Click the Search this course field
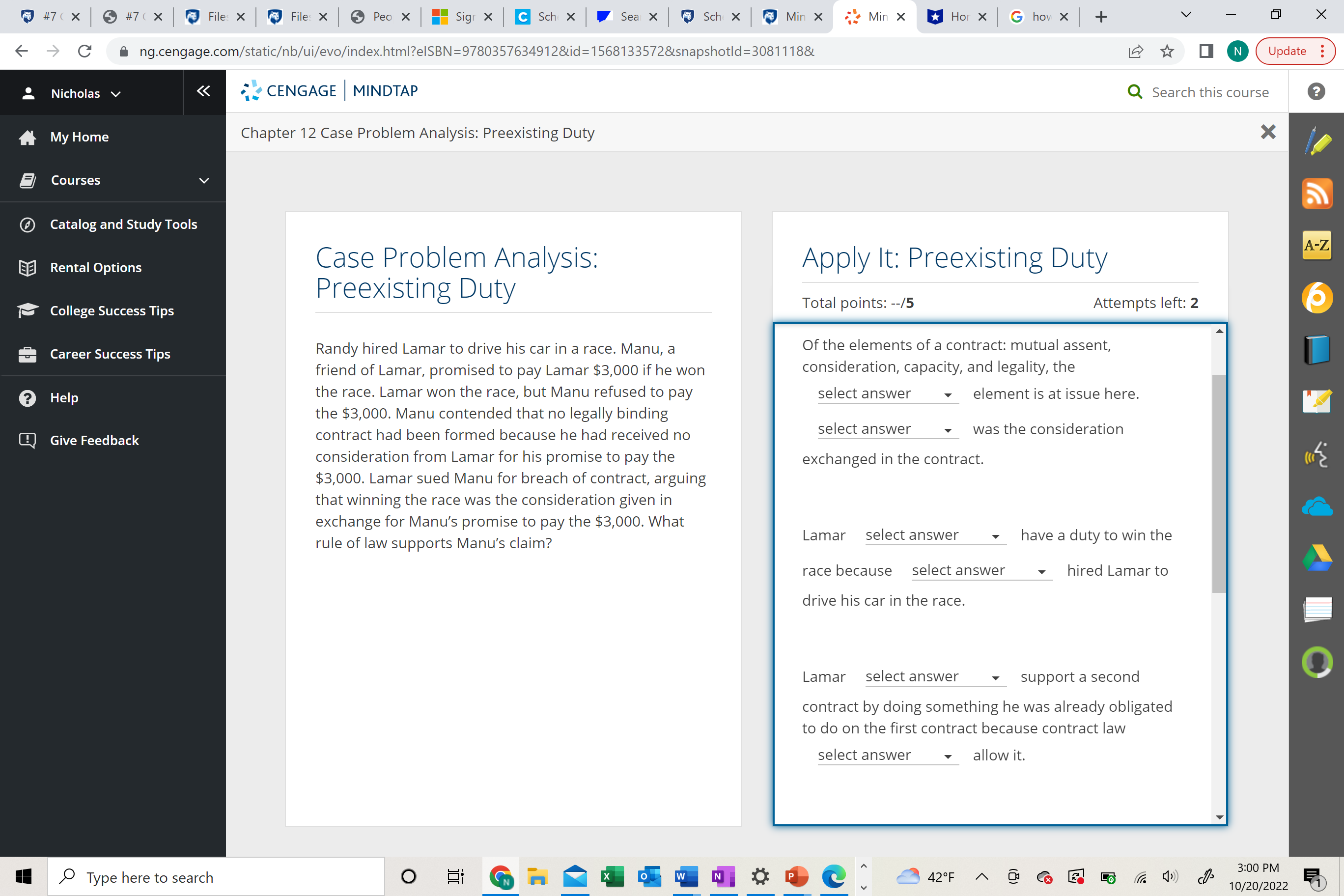Screen dimensions: 1344x896 pyautogui.click(x=1210, y=92)
